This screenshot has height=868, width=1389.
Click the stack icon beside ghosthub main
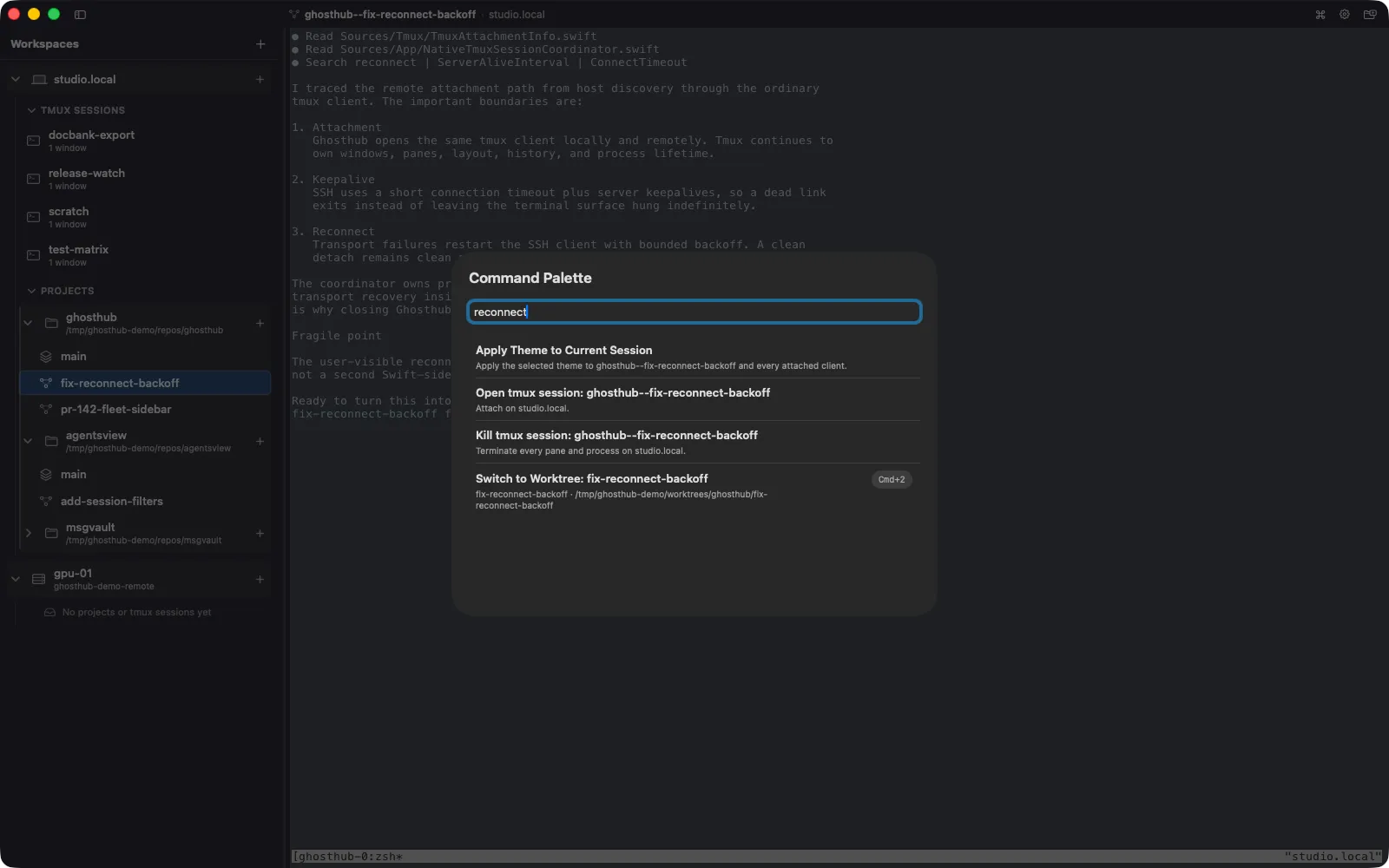click(x=46, y=357)
